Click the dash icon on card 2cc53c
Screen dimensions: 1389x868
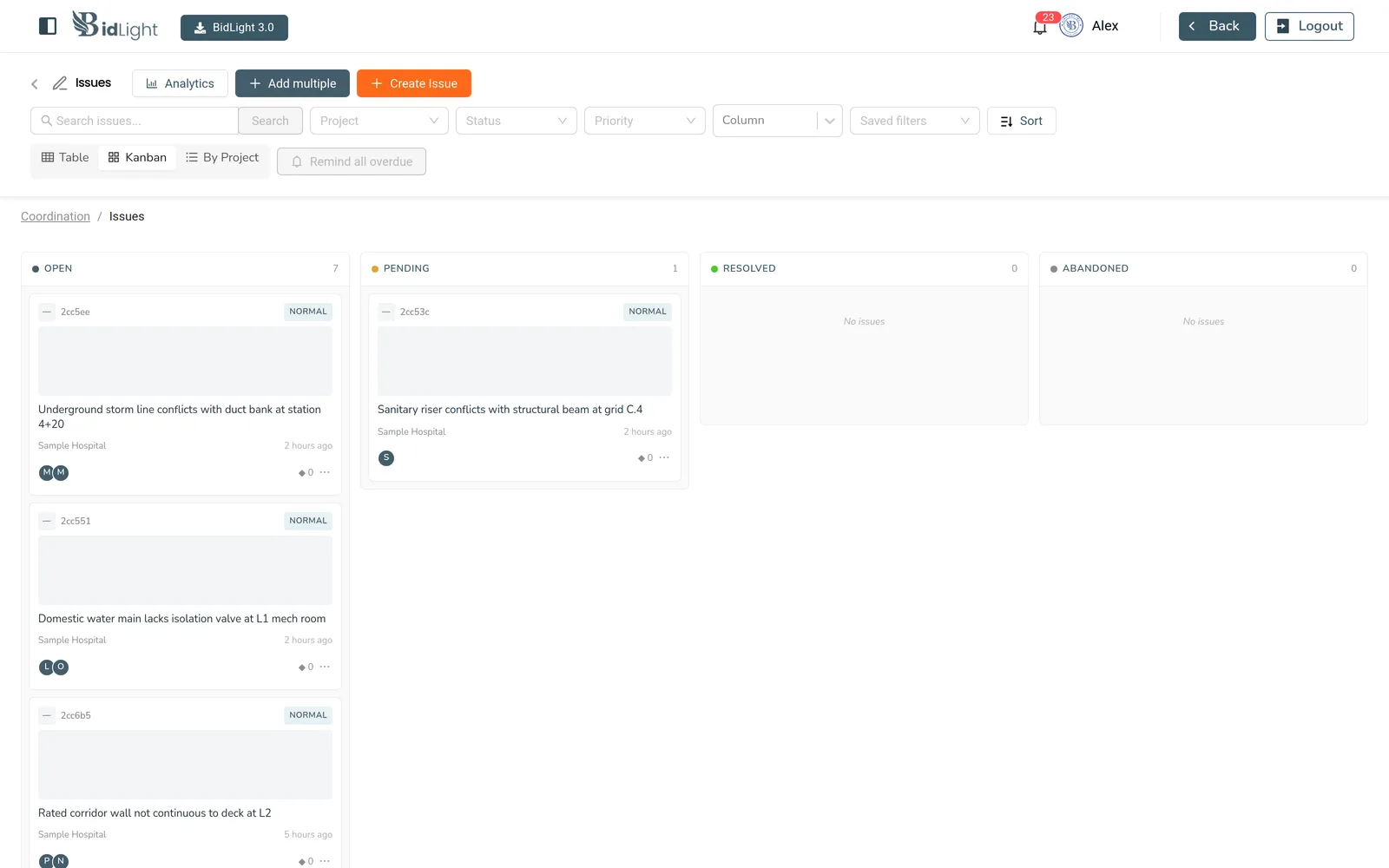386,312
